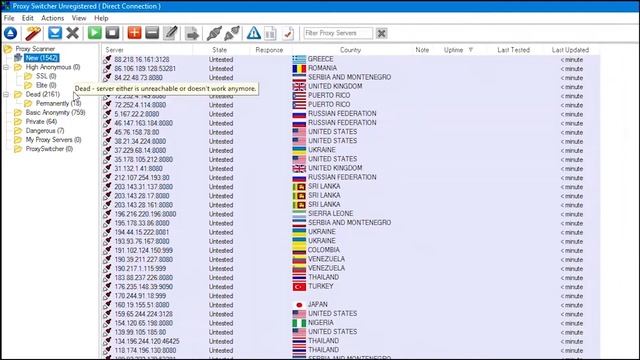
Task: Select the High Anonymous (0) folder
Action: 53,67
